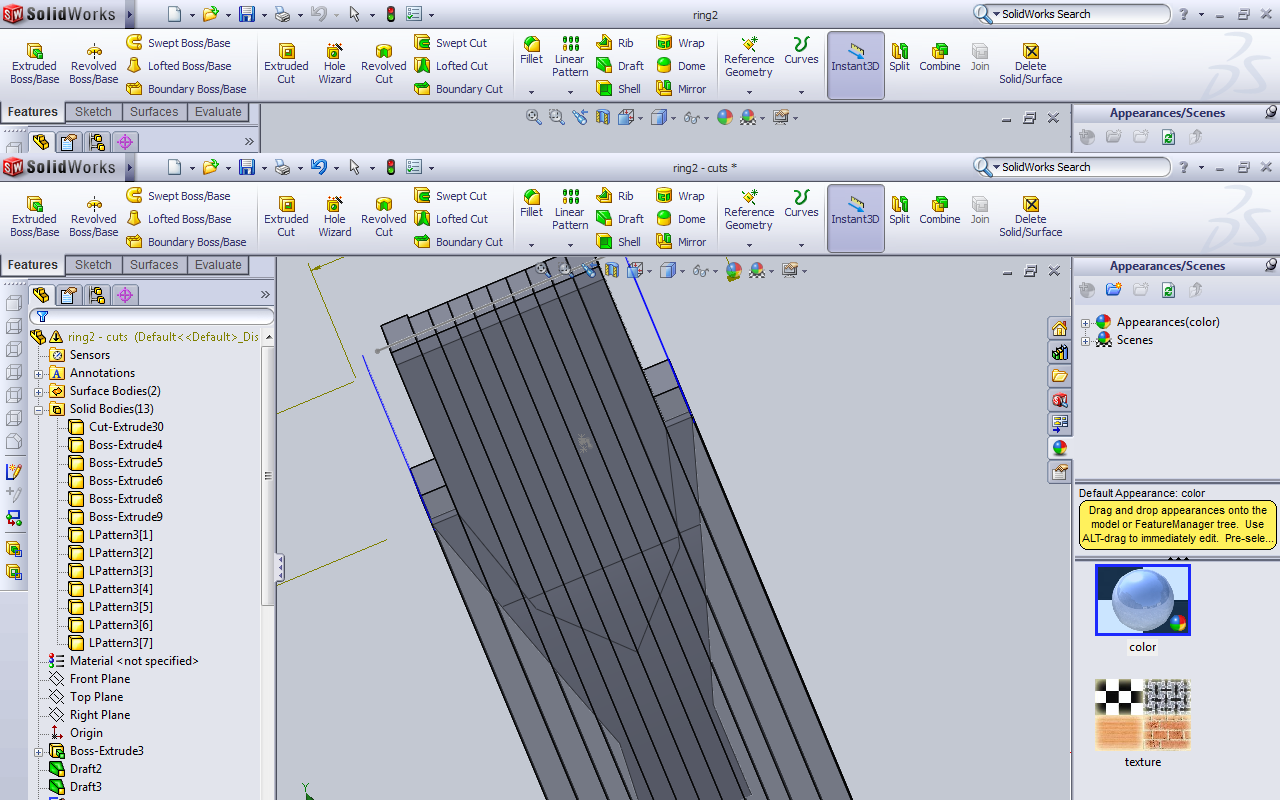This screenshot has width=1280, height=800.
Task: Select LPattern3[4] body in feature tree
Action: [x=110, y=589]
